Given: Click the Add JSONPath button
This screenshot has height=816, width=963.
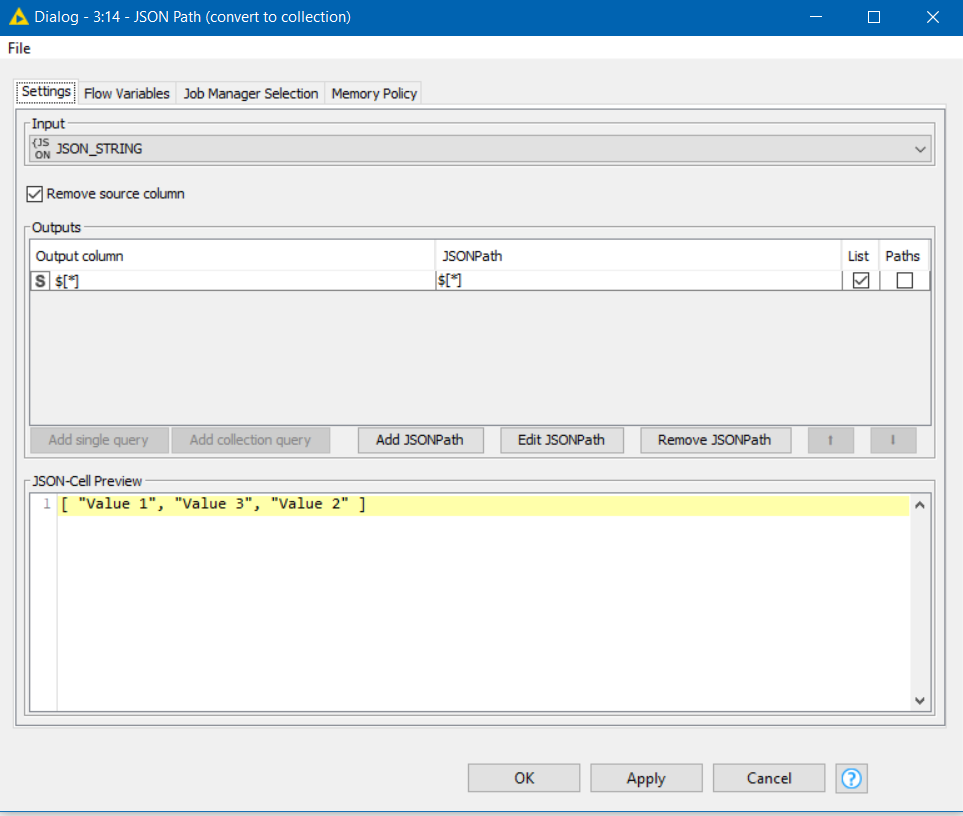Looking at the screenshot, I should coord(419,440).
